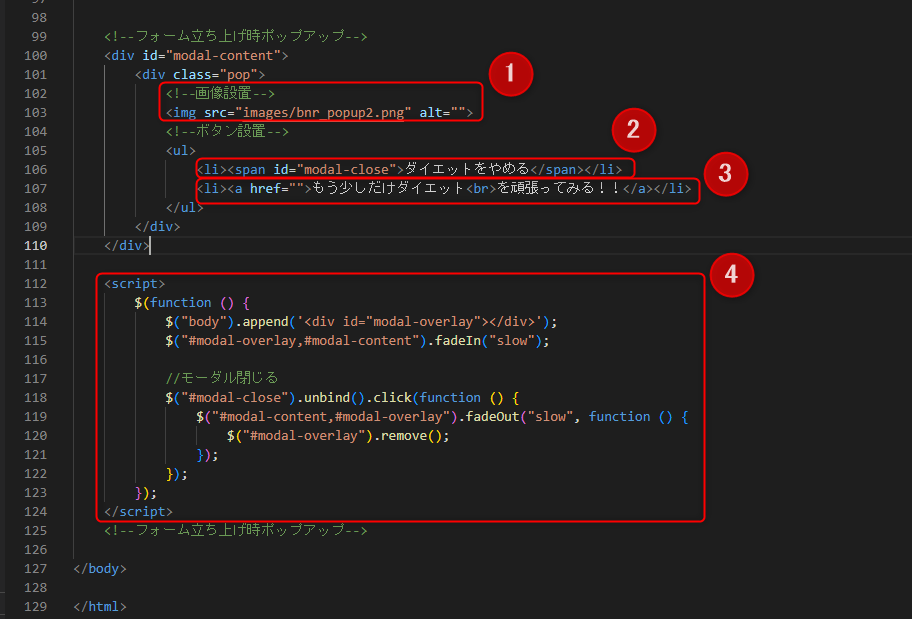Screen dimensions: 912x619
Task: Click the .unbind() call on line 118
Action: [330, 397]
